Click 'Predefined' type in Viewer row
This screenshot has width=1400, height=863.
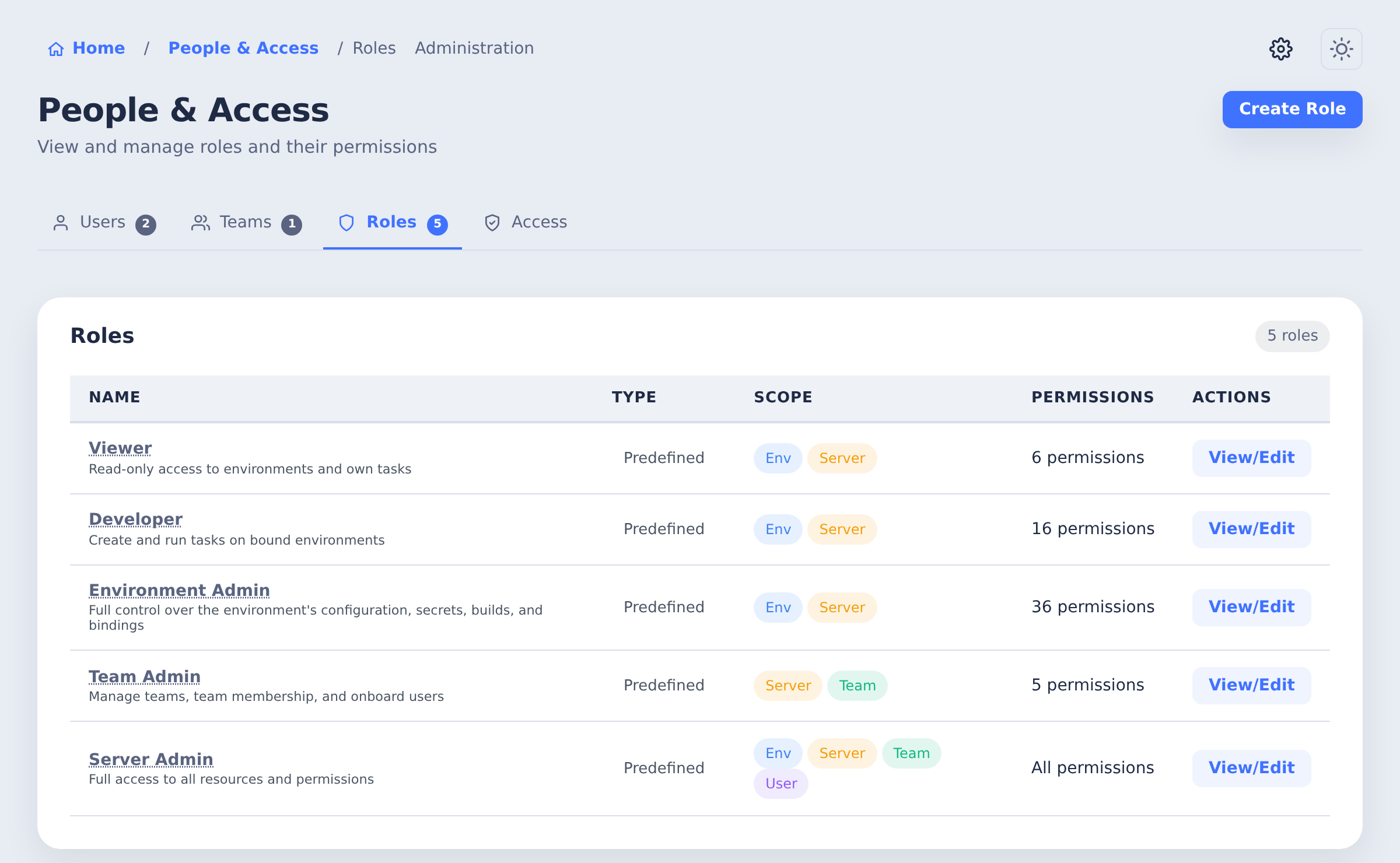pos(664,458)
